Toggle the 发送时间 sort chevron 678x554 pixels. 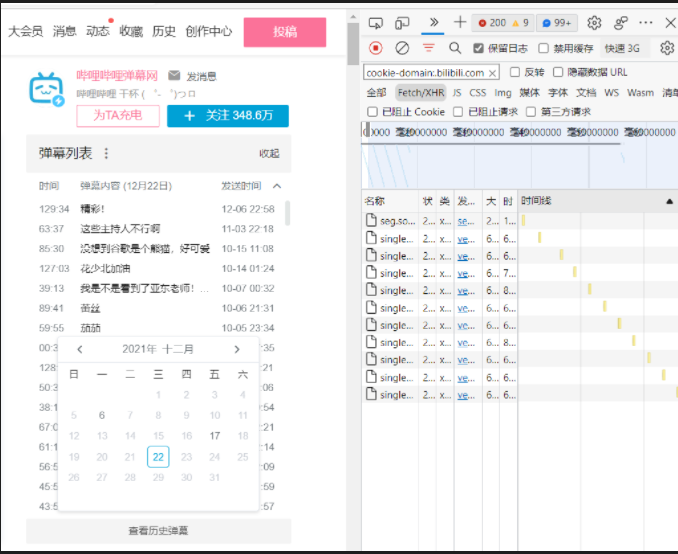[277, 186]
